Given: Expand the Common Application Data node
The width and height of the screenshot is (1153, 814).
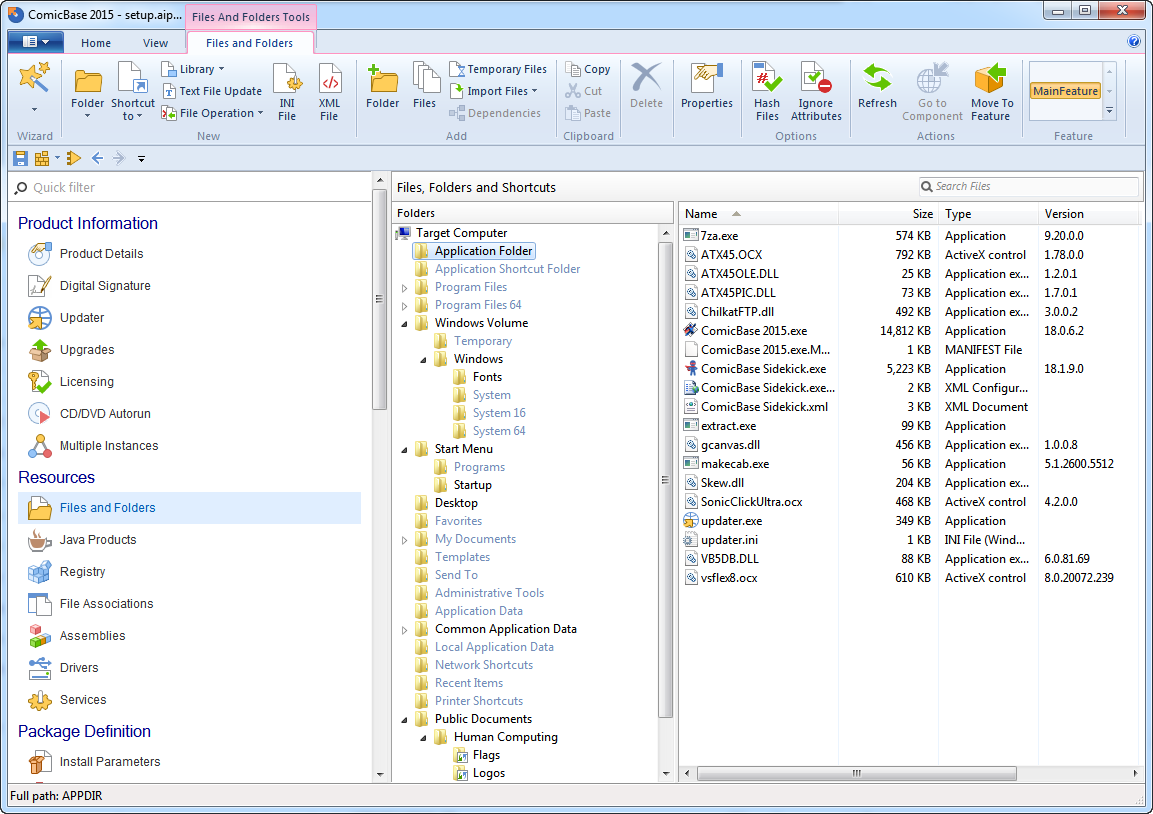Looking at the screenshot, I should coord(404,629).
